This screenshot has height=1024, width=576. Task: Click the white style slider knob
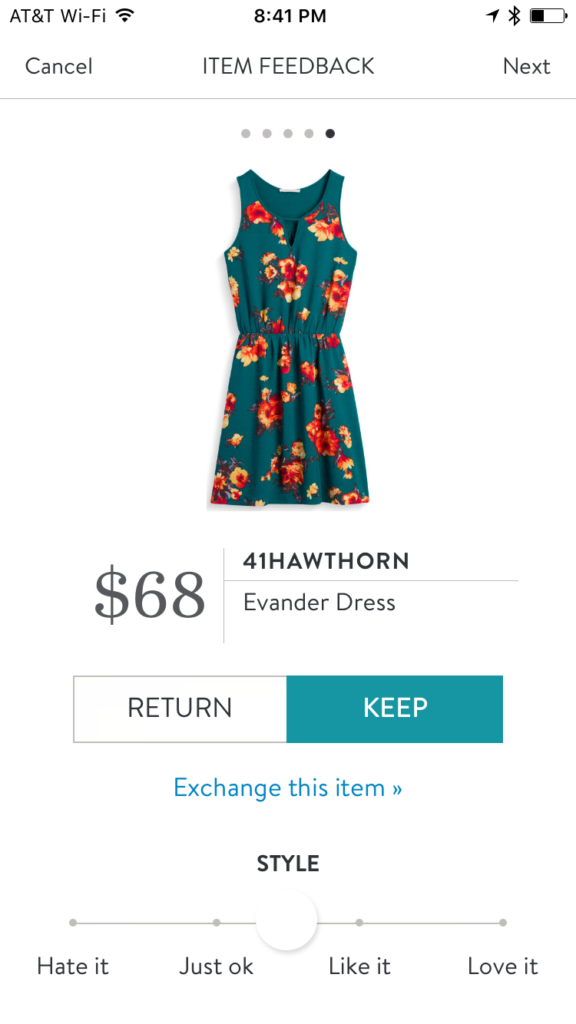tap(286, 920)
